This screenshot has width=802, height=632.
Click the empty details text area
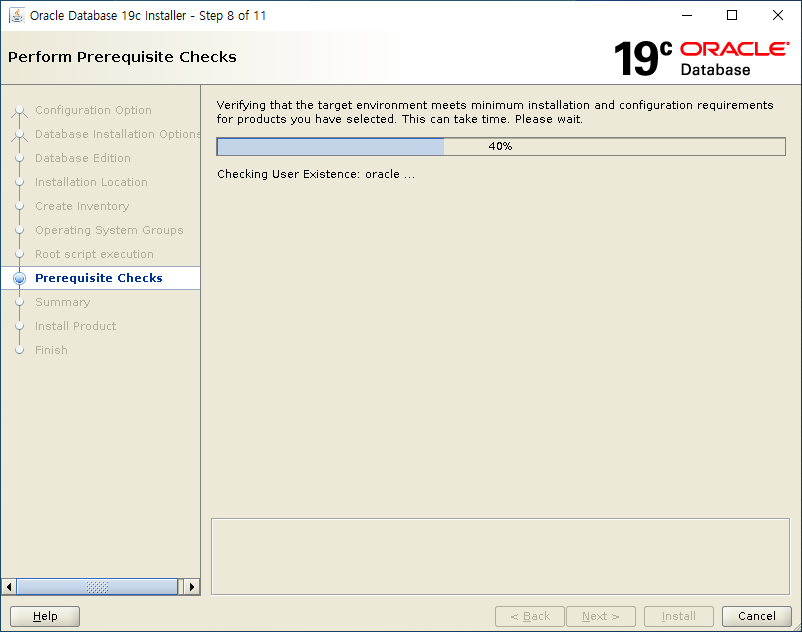click(501, 557)
